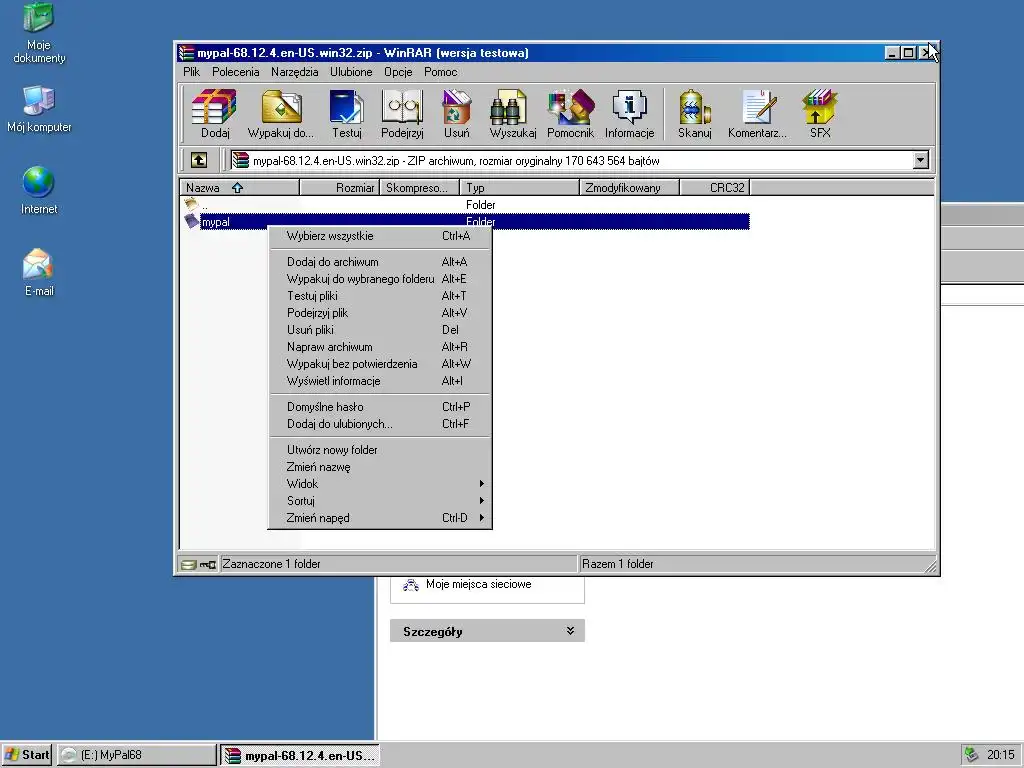Sort by Nazwa column header

[x=240, y=187]
